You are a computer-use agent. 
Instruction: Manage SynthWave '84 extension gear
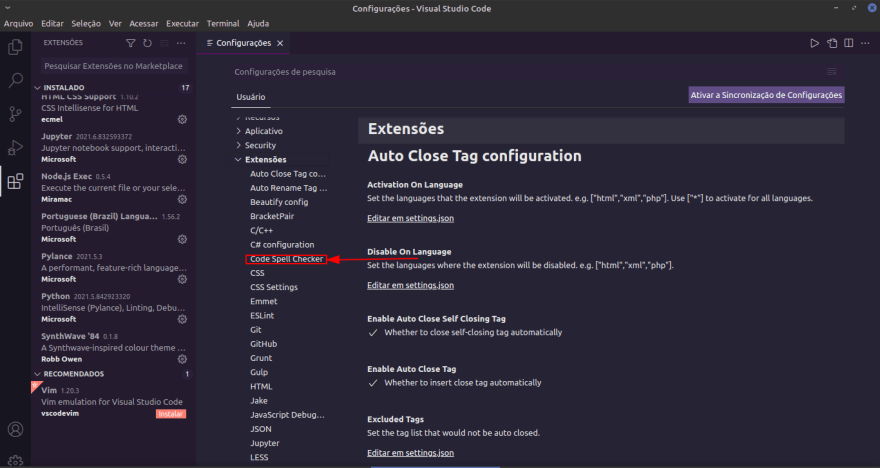click(x=182, y=359)
